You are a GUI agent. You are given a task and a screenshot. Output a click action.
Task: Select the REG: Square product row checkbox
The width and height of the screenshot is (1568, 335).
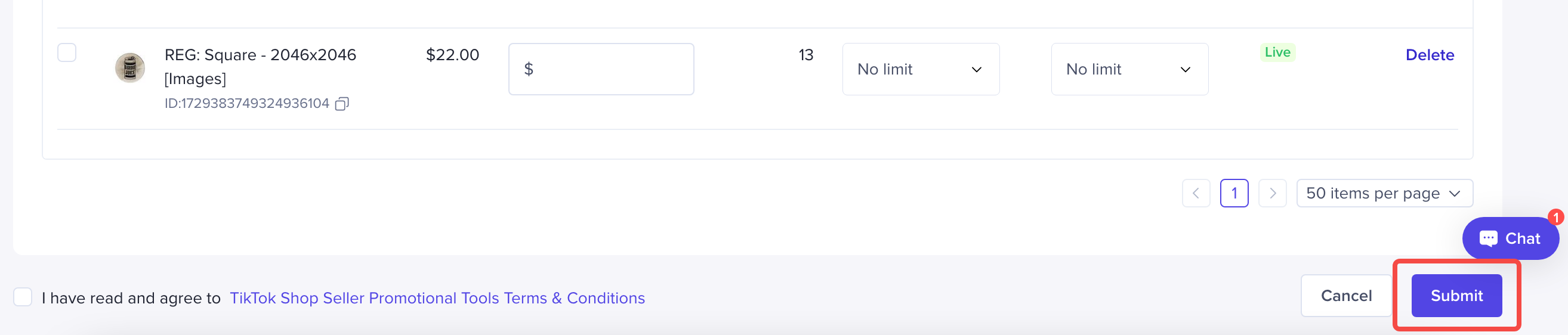67,53
